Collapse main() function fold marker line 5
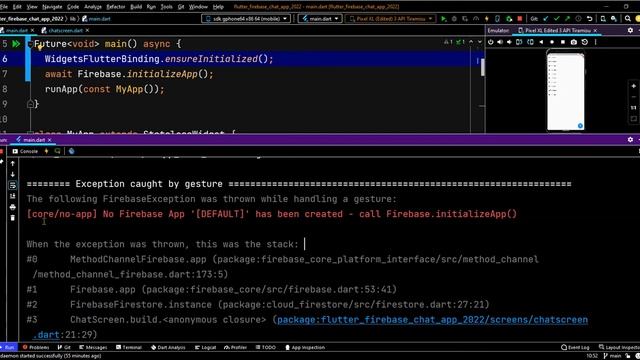 (x=30, y=44)
